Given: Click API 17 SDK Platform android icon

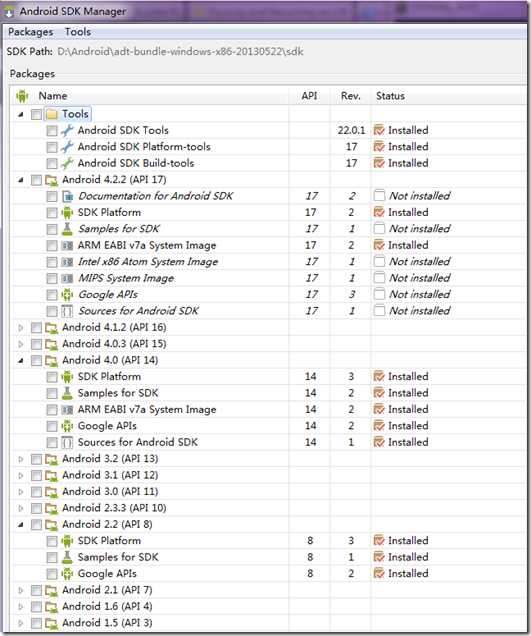Looking at the screenshot, I should pos(67,213).
